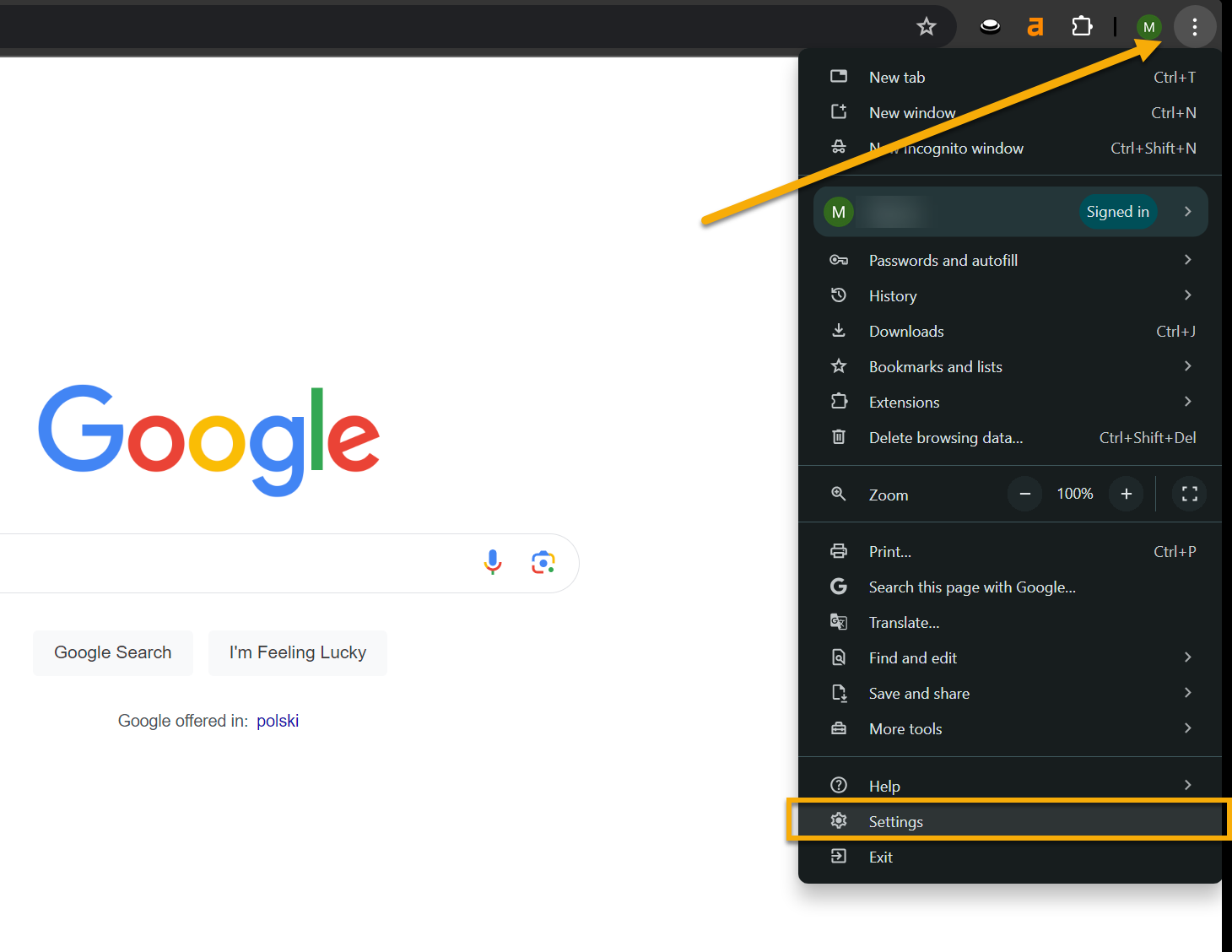Click the Signed in badge
Screen dimensions: 1232x952
click(1118, 212)
